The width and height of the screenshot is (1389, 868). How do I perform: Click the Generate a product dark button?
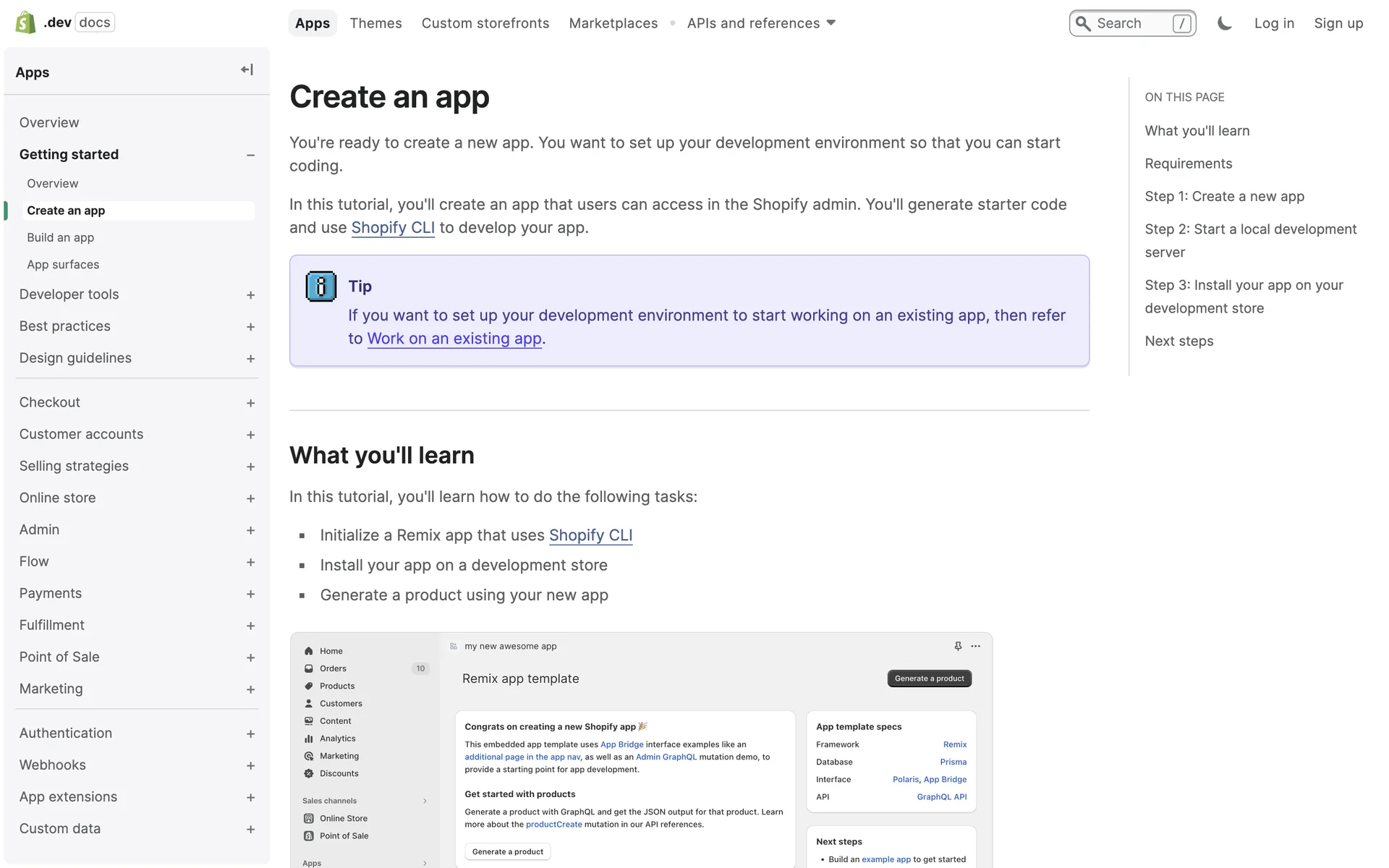click(x=929, y=678)
